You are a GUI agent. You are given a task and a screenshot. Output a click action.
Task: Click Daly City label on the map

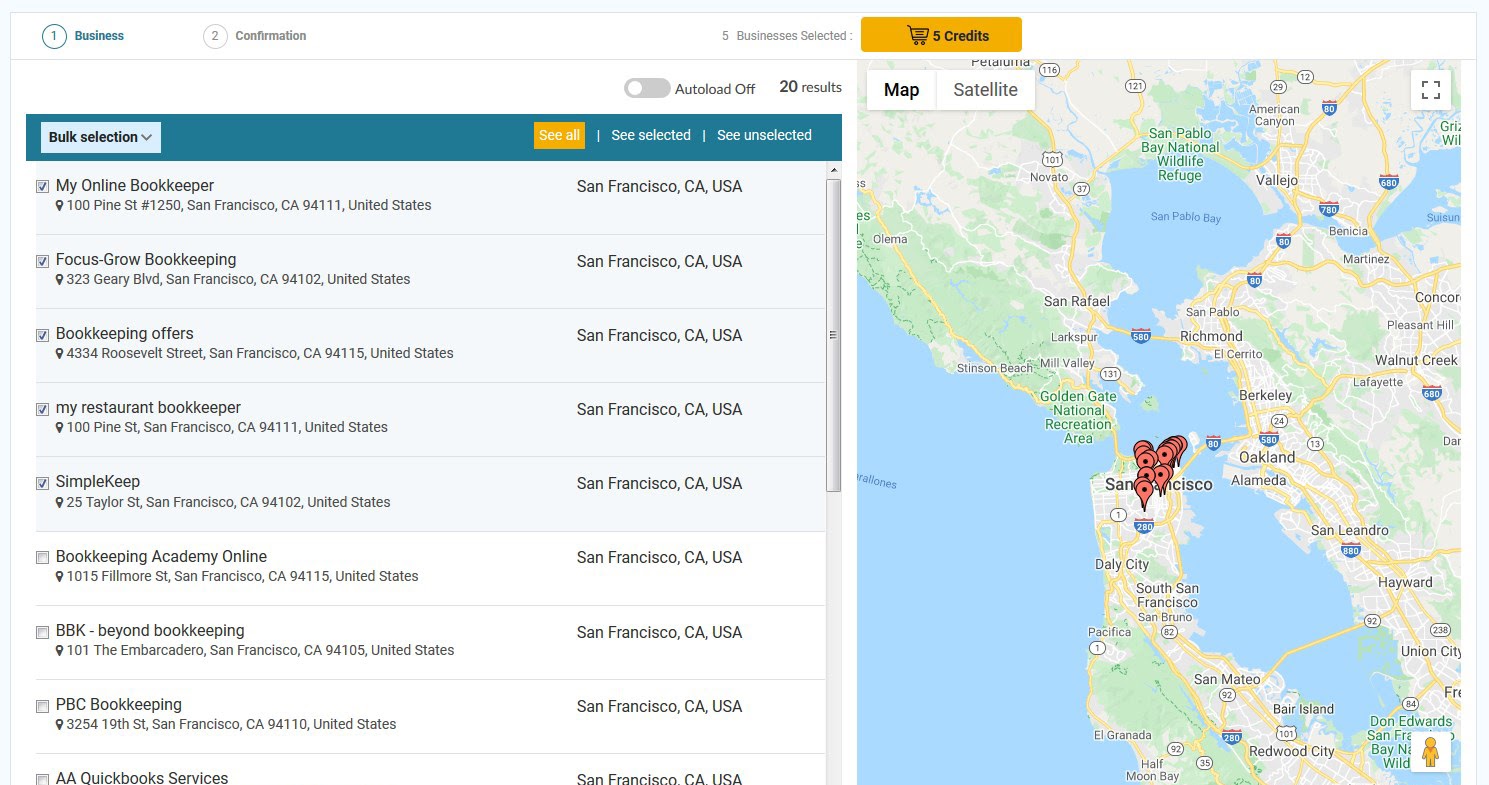tap(1122, 564)
